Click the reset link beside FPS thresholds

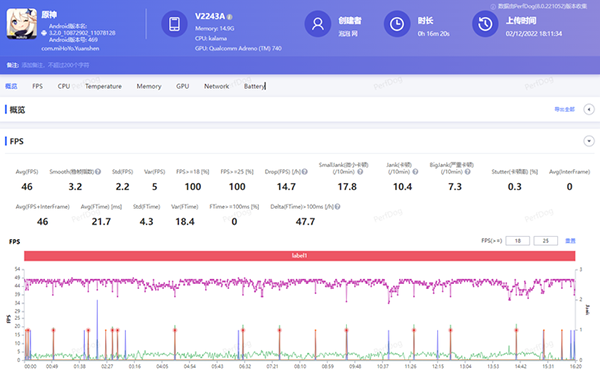pos(570,241)
